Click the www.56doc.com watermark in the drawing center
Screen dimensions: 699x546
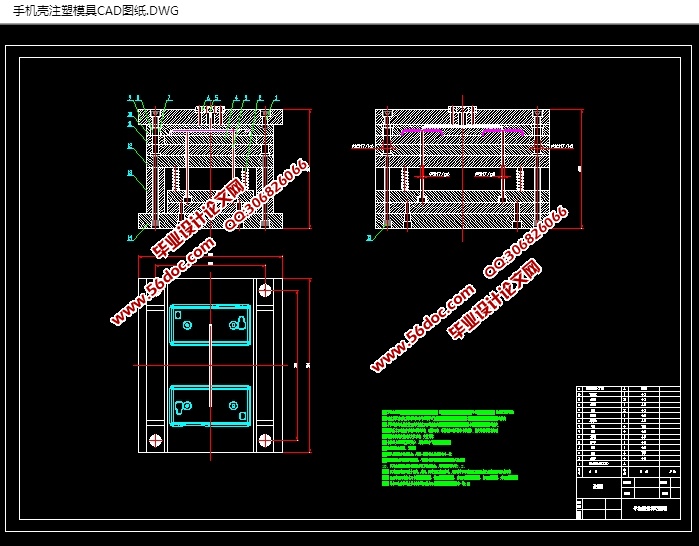(x=422, y=328)
